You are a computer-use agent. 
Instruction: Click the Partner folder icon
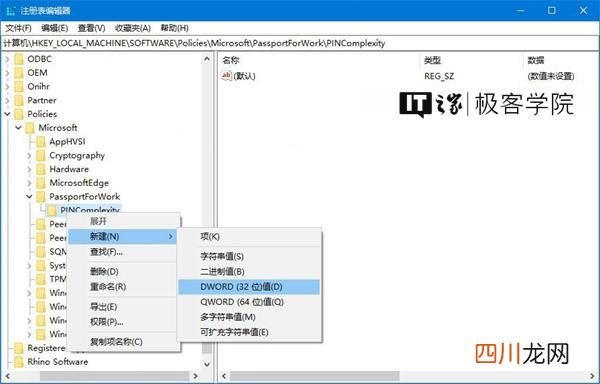click(19, 100)
